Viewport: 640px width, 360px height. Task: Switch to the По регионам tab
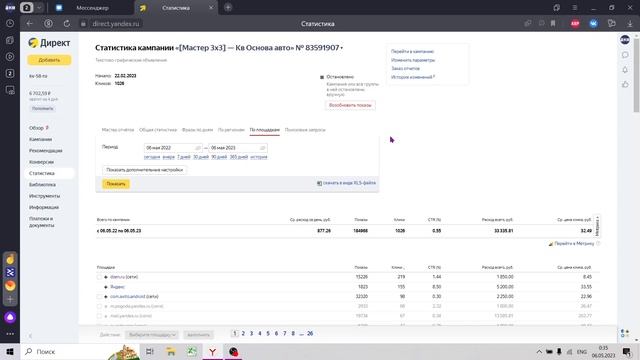point(231,130)
